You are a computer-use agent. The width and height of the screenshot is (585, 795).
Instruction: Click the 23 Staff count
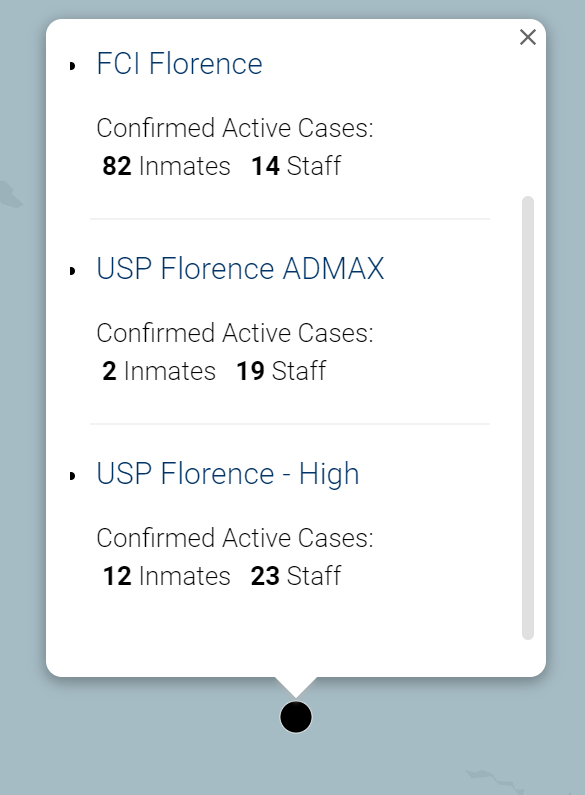(296, 576)
